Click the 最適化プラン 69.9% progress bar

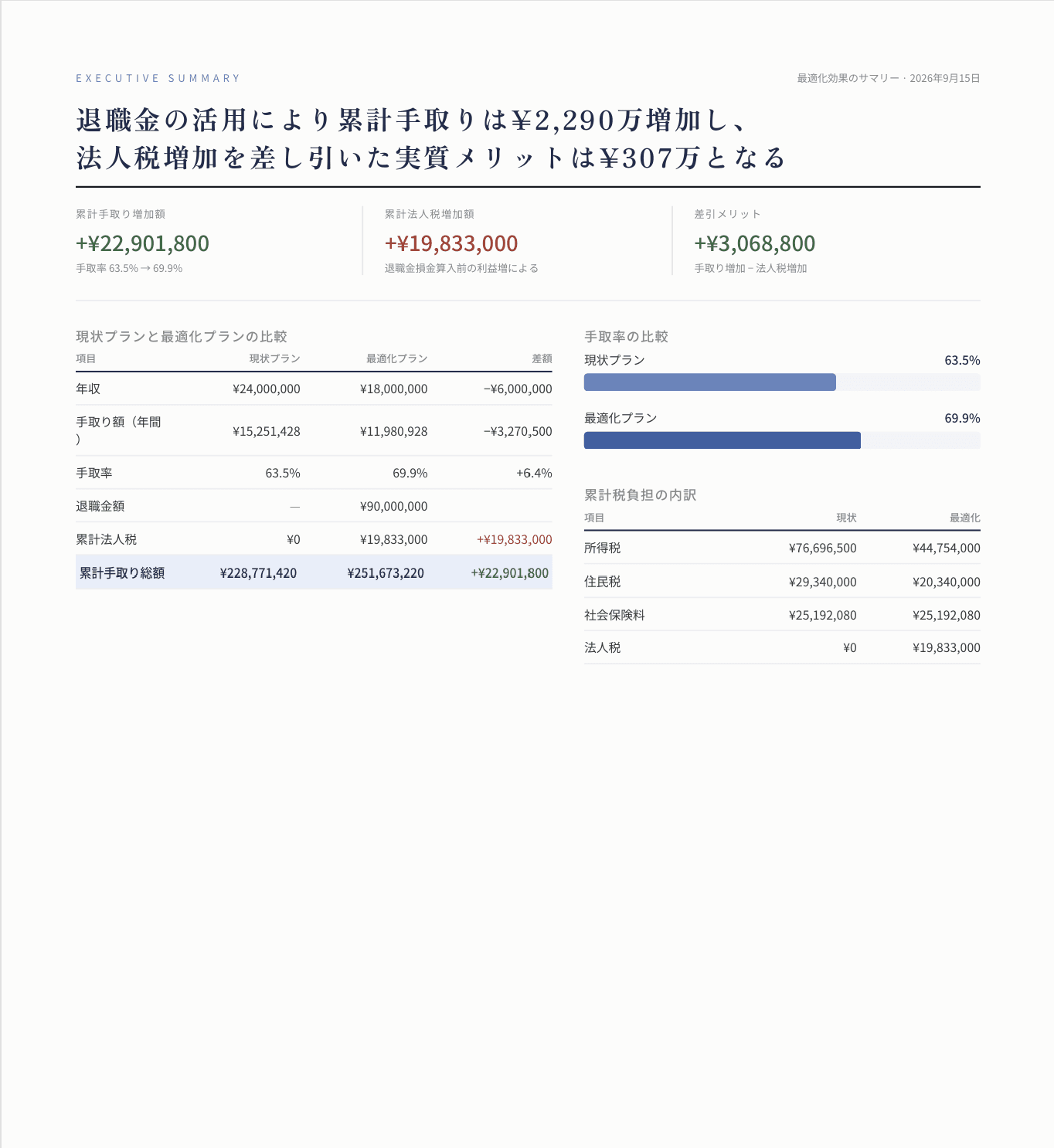click(x=782, y=440)
